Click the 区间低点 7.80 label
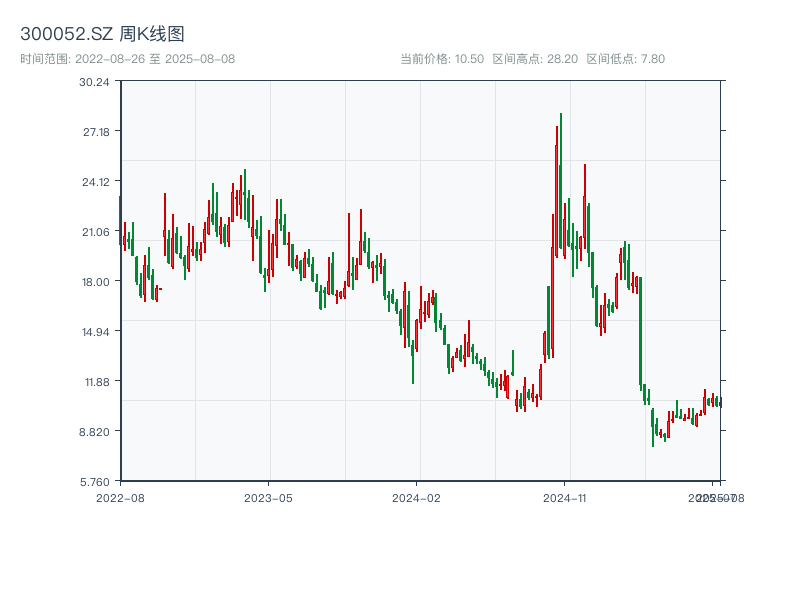This screenshot has height=600, width=800. pyautogui.click(x=625, y=59)
